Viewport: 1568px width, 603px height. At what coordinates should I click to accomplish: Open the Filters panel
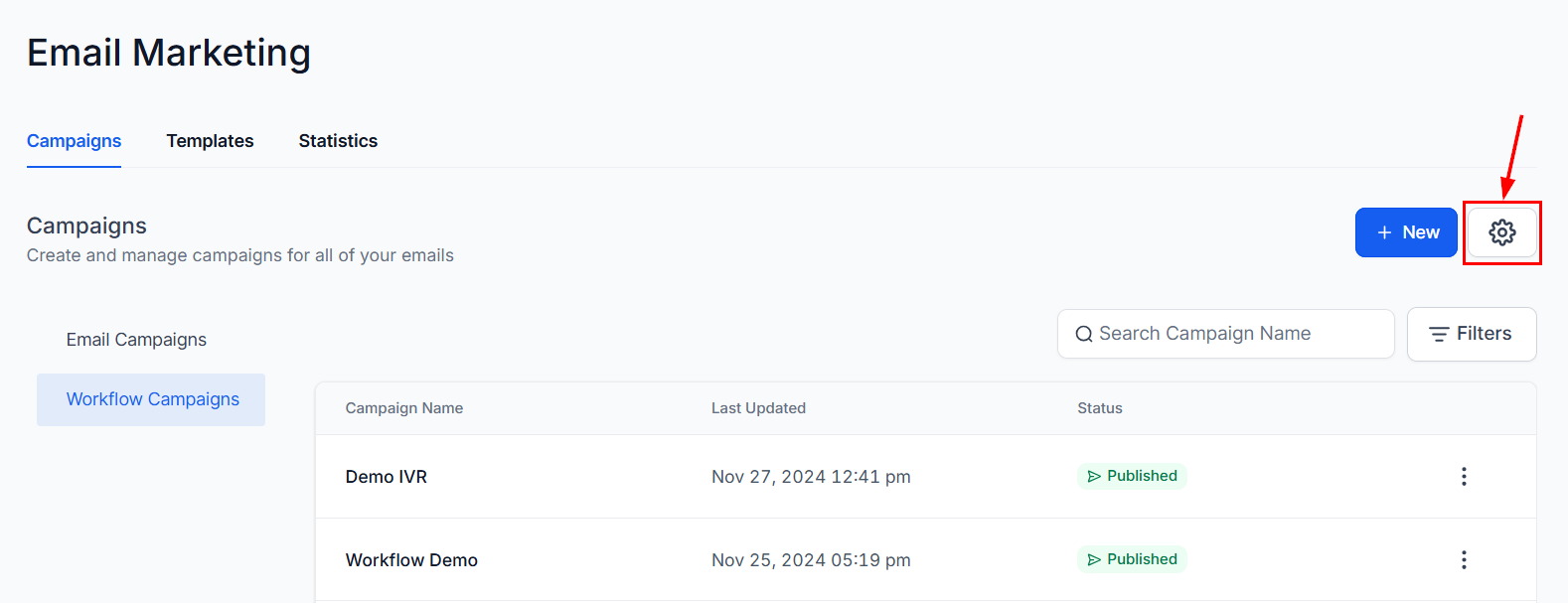(x=1472, y=334)
